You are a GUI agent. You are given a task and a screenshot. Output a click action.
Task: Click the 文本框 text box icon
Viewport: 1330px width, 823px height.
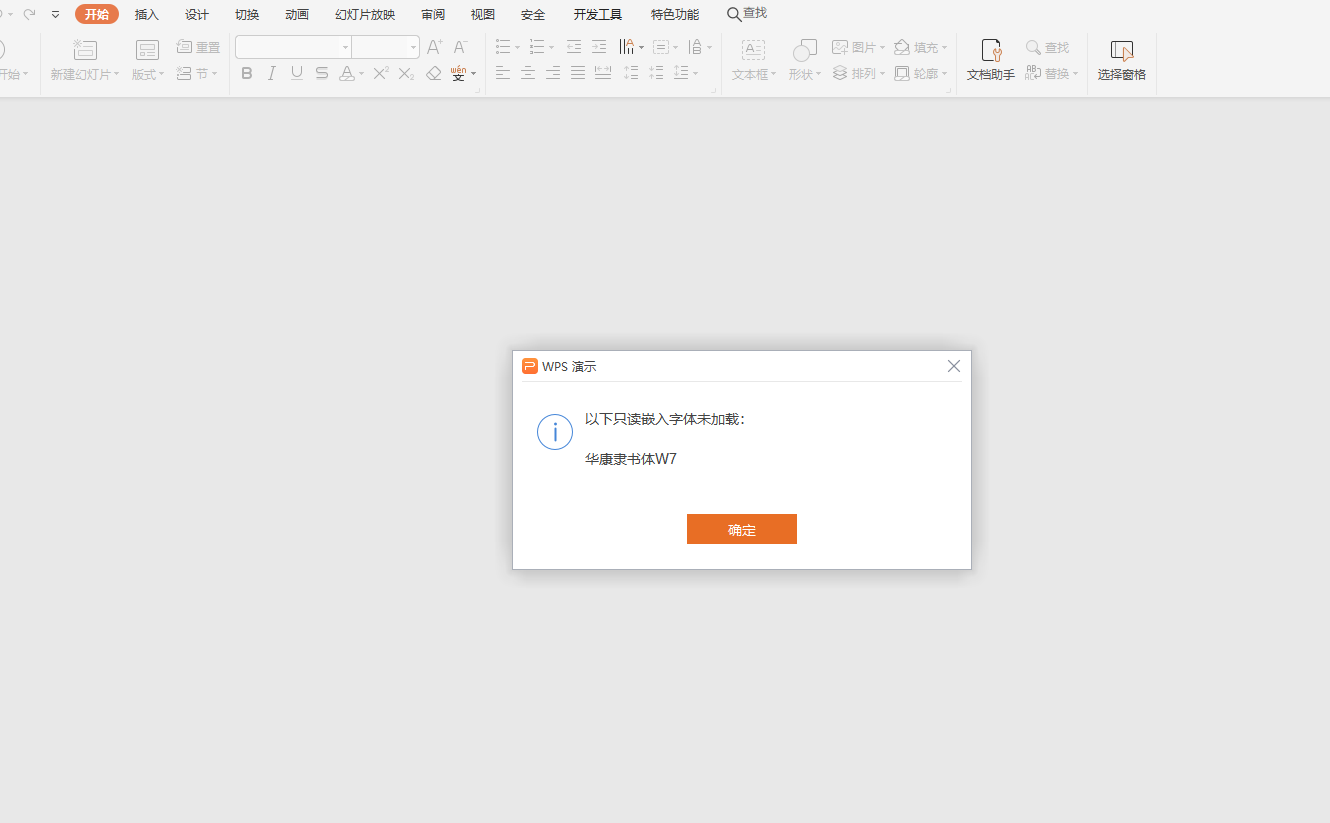click(753, 49)
